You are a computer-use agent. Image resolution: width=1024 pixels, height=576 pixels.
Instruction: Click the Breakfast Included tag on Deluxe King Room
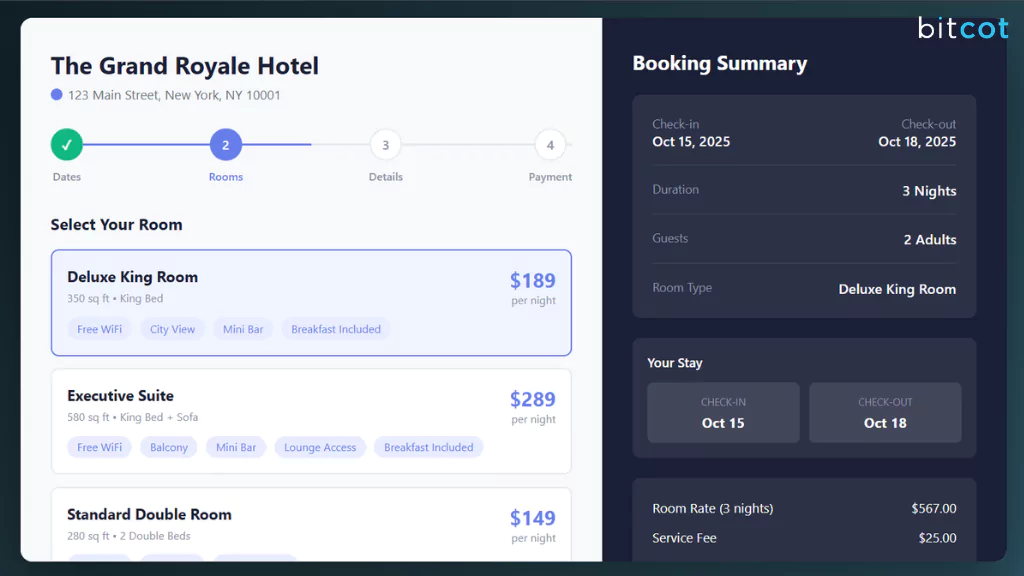point(335,329)
